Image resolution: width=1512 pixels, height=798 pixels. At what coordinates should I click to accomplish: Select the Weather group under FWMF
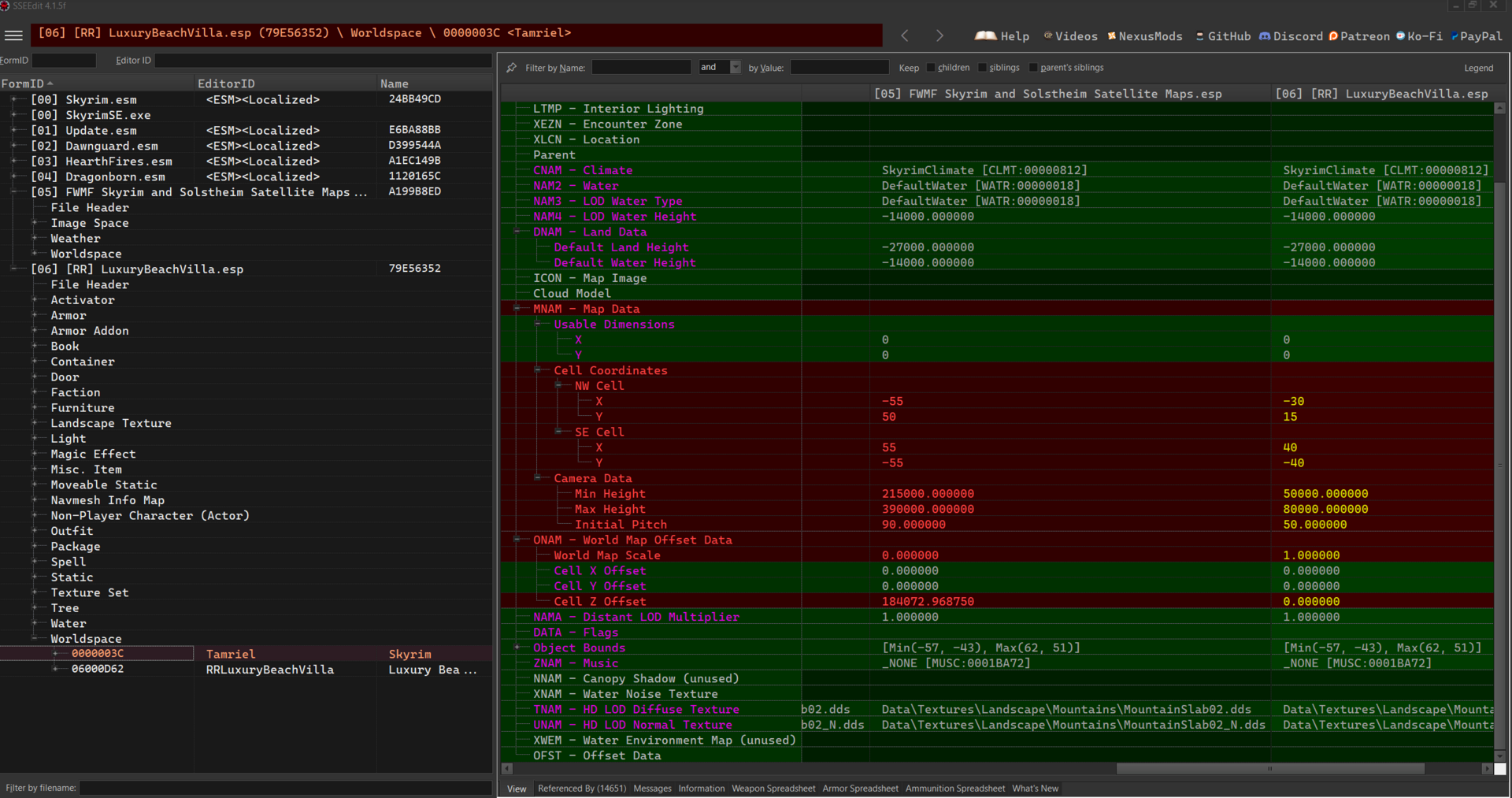tap(76, 238)
